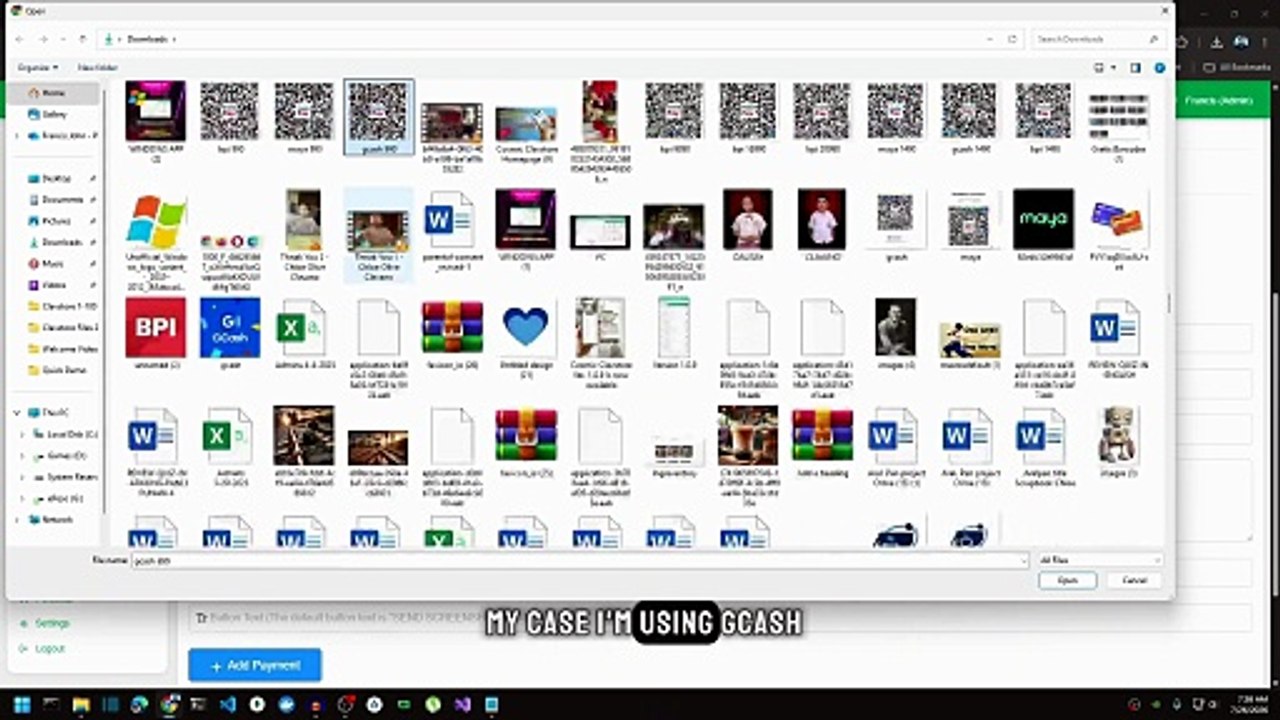The height and width of the screenshot is (720, 1280).
Task: Open All Bookmarks in the browser
Action: click(x=1237, y=68)
